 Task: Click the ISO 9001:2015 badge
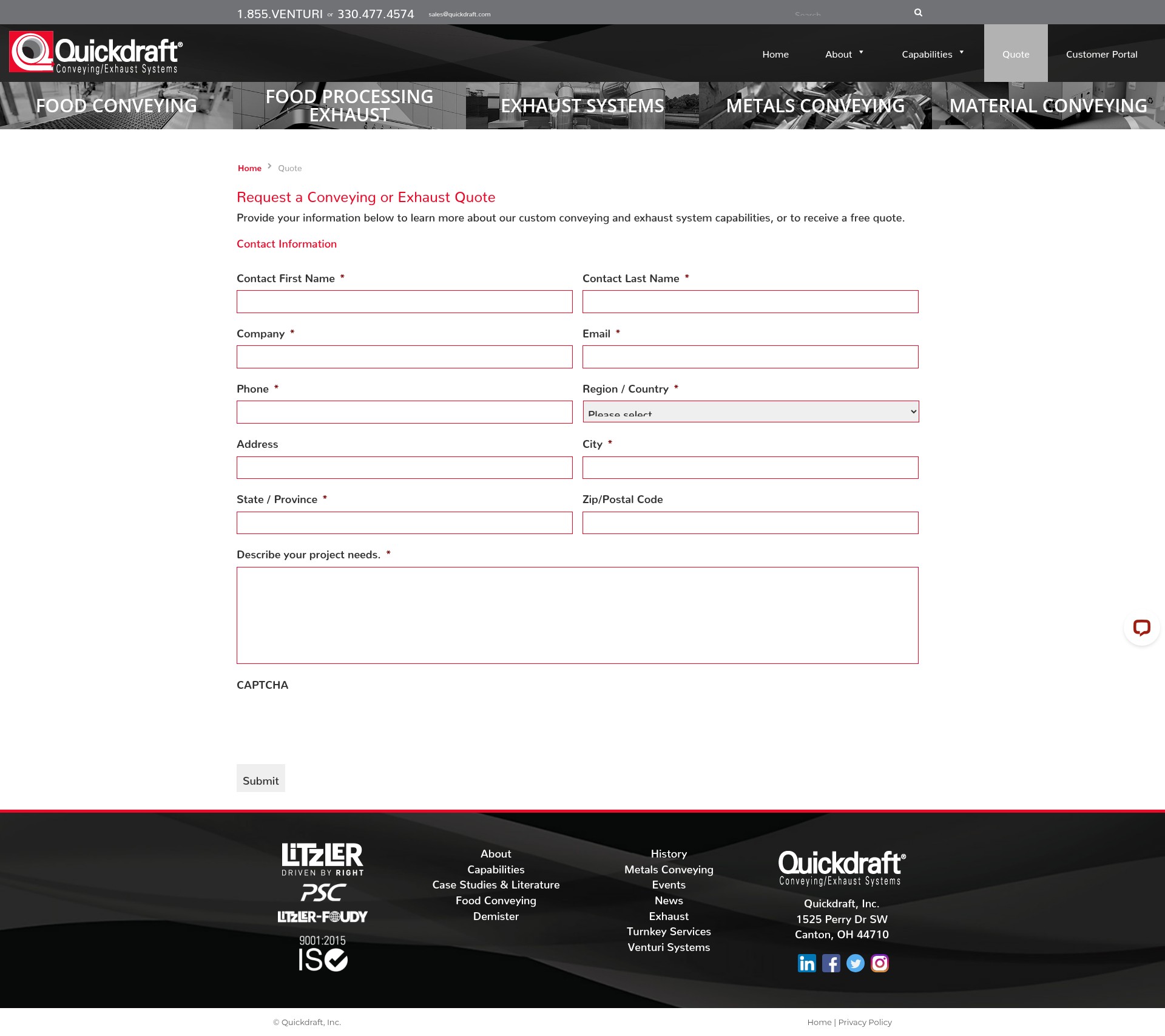[x=322, y=953]
